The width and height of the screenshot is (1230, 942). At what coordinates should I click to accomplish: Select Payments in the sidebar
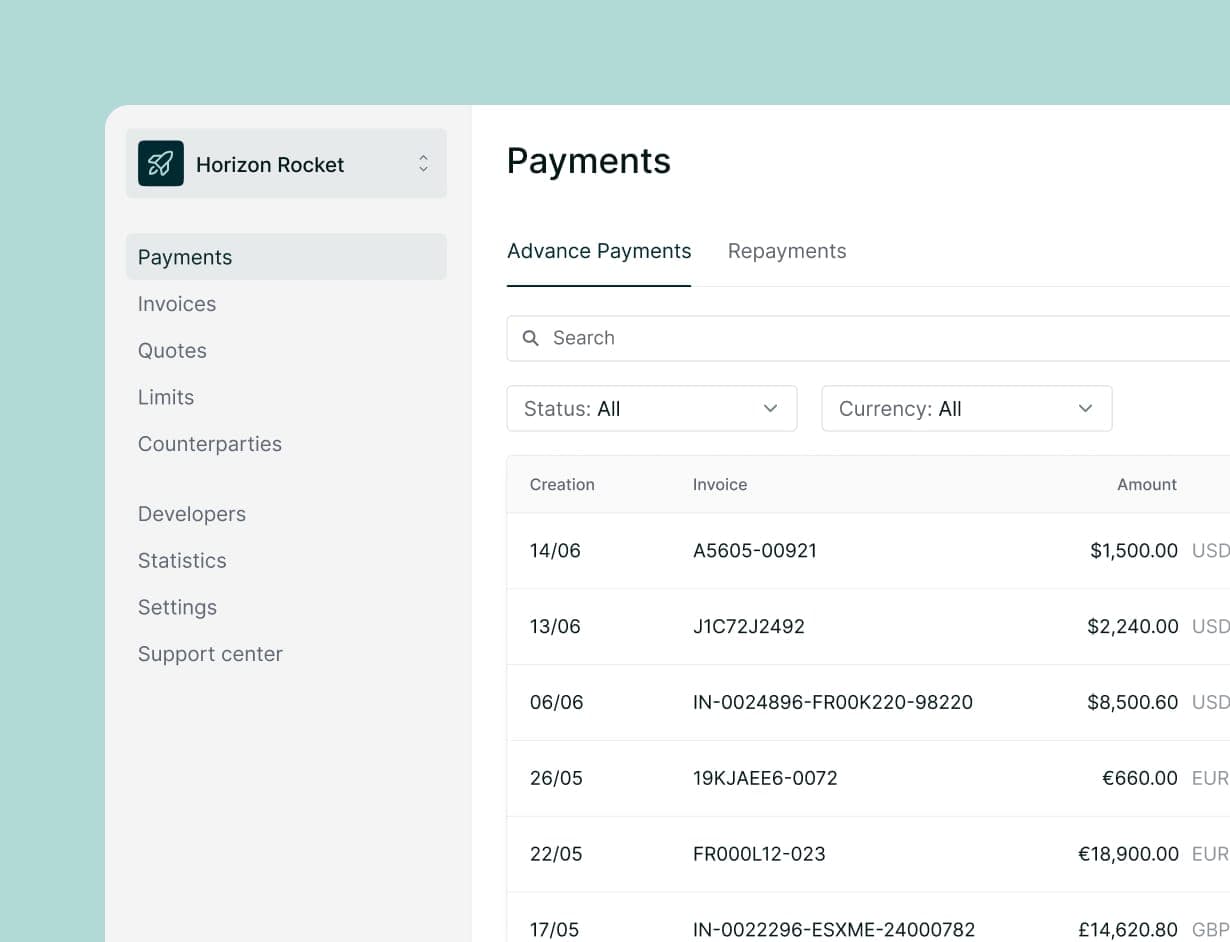click(185, 257)
